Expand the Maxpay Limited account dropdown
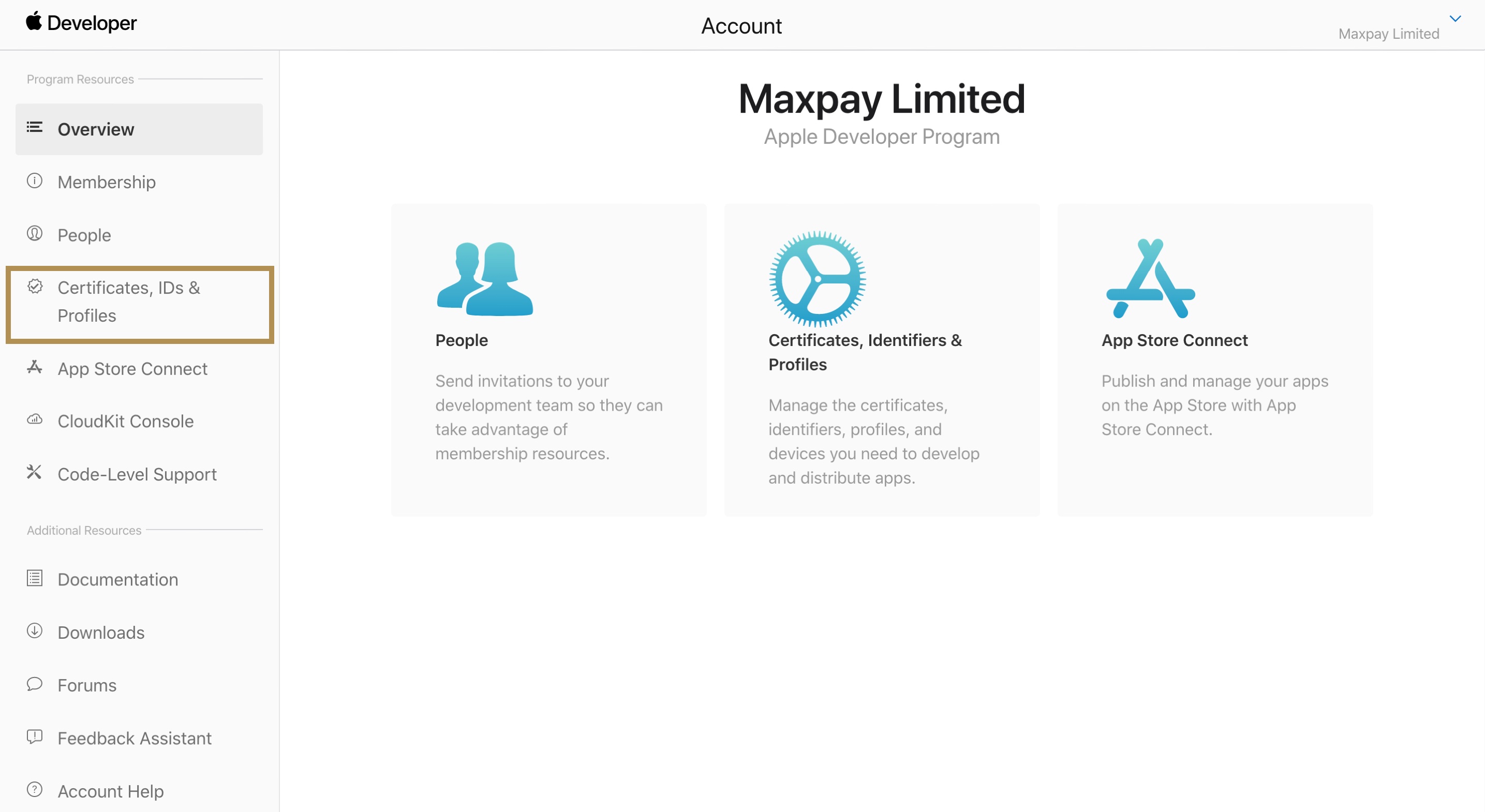 [x=1456, y=19]
